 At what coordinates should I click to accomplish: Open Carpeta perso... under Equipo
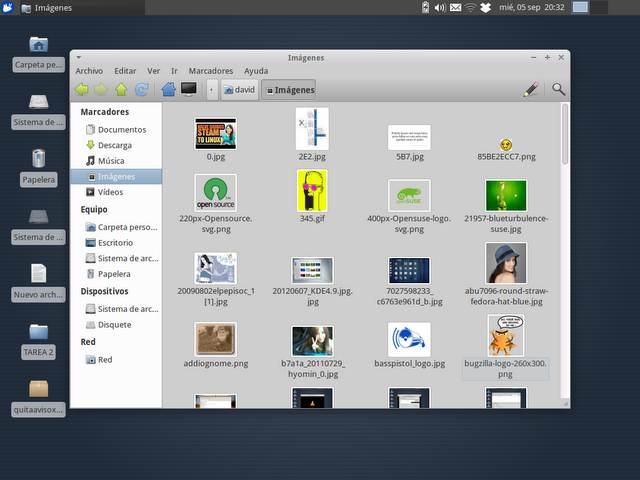[x=116, y=227]
